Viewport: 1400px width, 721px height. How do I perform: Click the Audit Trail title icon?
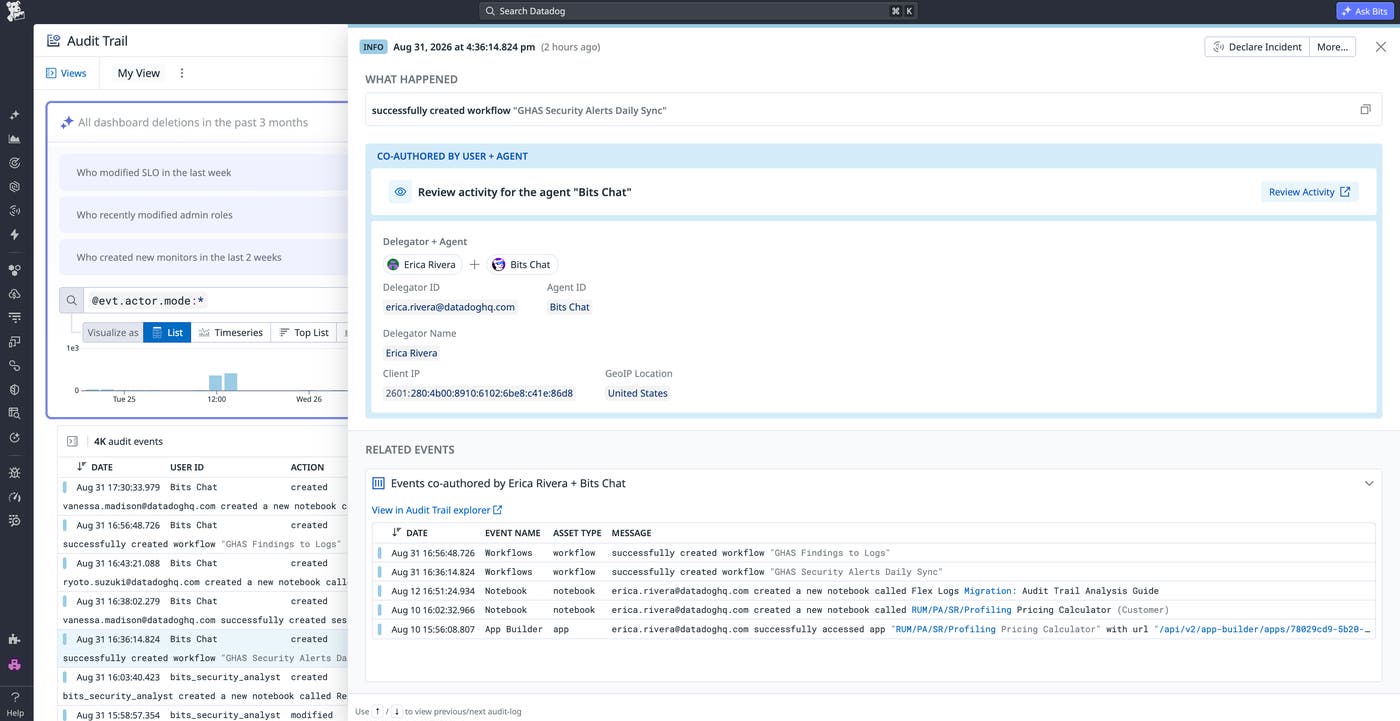53,41
